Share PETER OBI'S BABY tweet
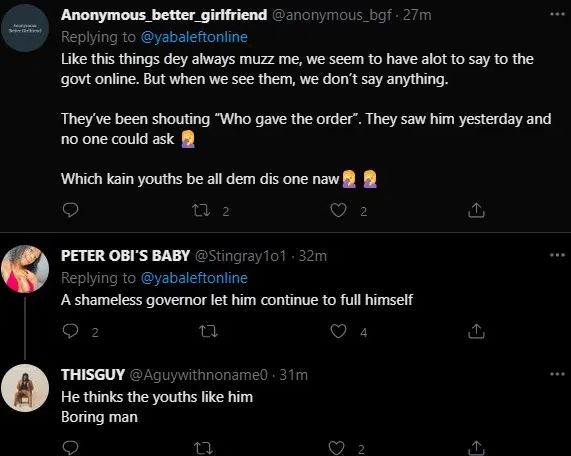Screen dimensions: 571x456 tap(476, 331)
